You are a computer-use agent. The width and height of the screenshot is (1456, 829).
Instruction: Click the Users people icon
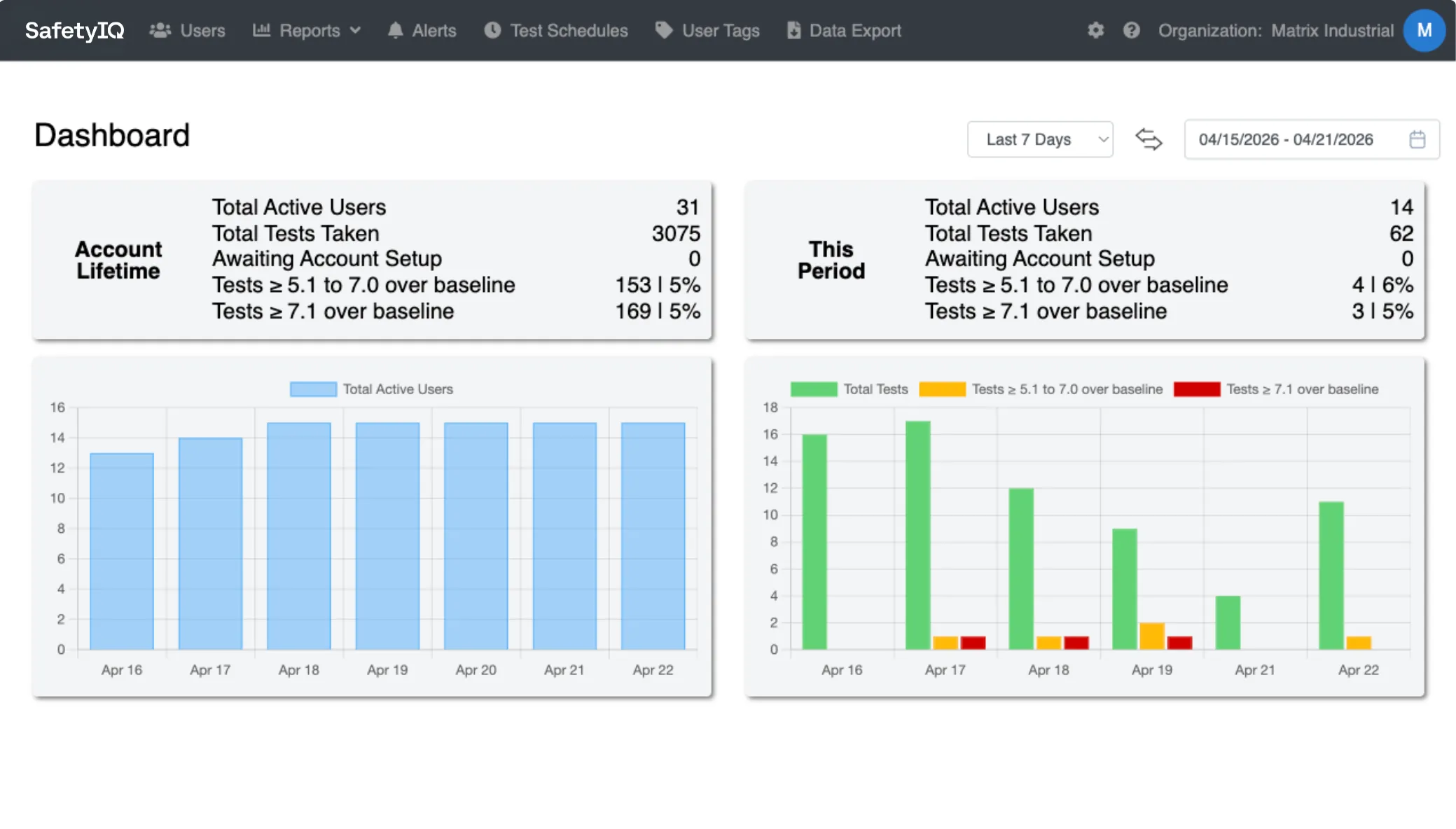[x=160, y=30]
